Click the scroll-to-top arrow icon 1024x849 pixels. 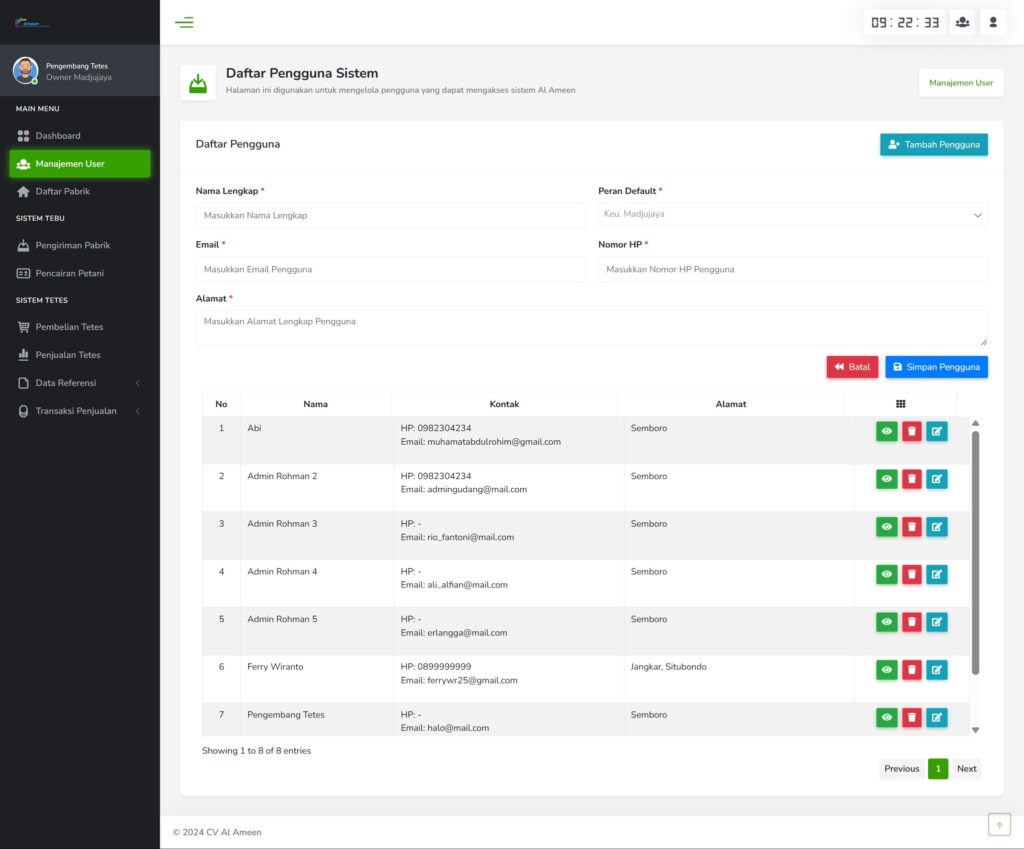point(999,824)
